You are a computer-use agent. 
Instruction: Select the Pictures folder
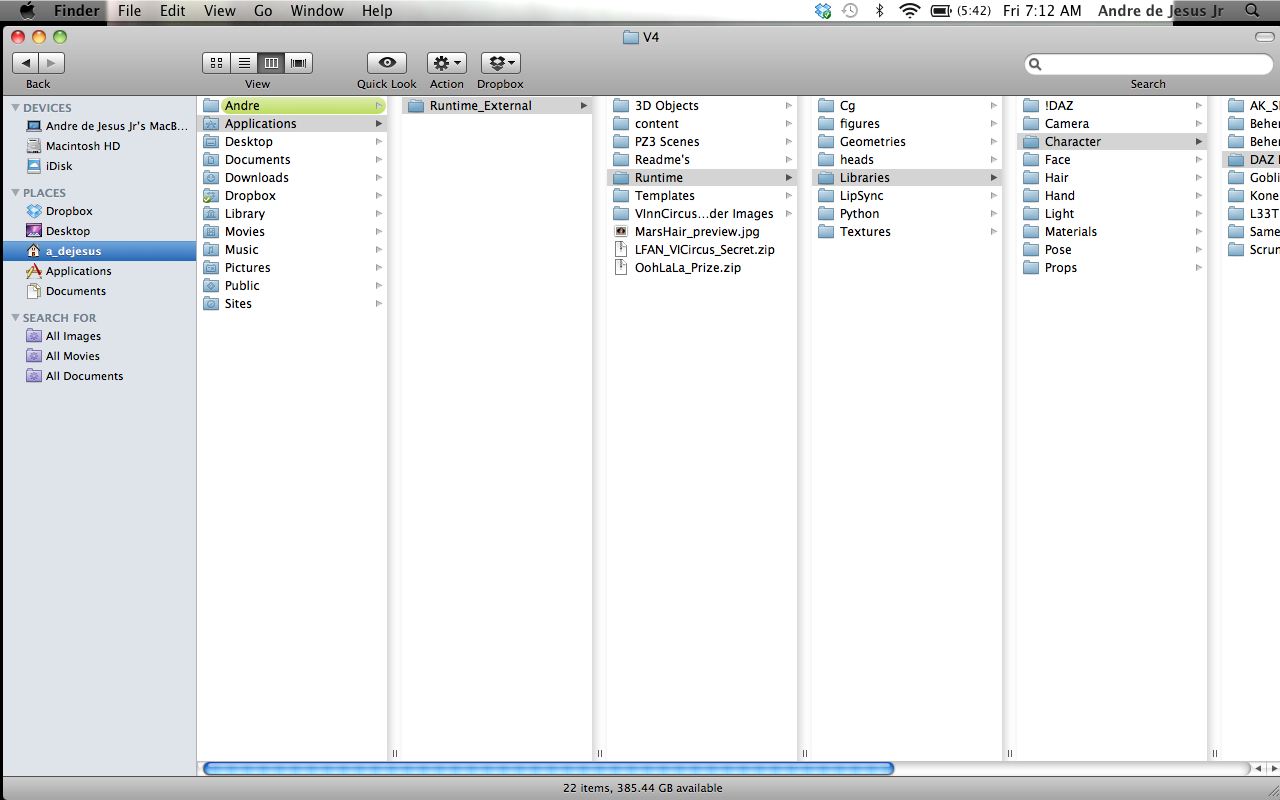click(x=292, y=268)
